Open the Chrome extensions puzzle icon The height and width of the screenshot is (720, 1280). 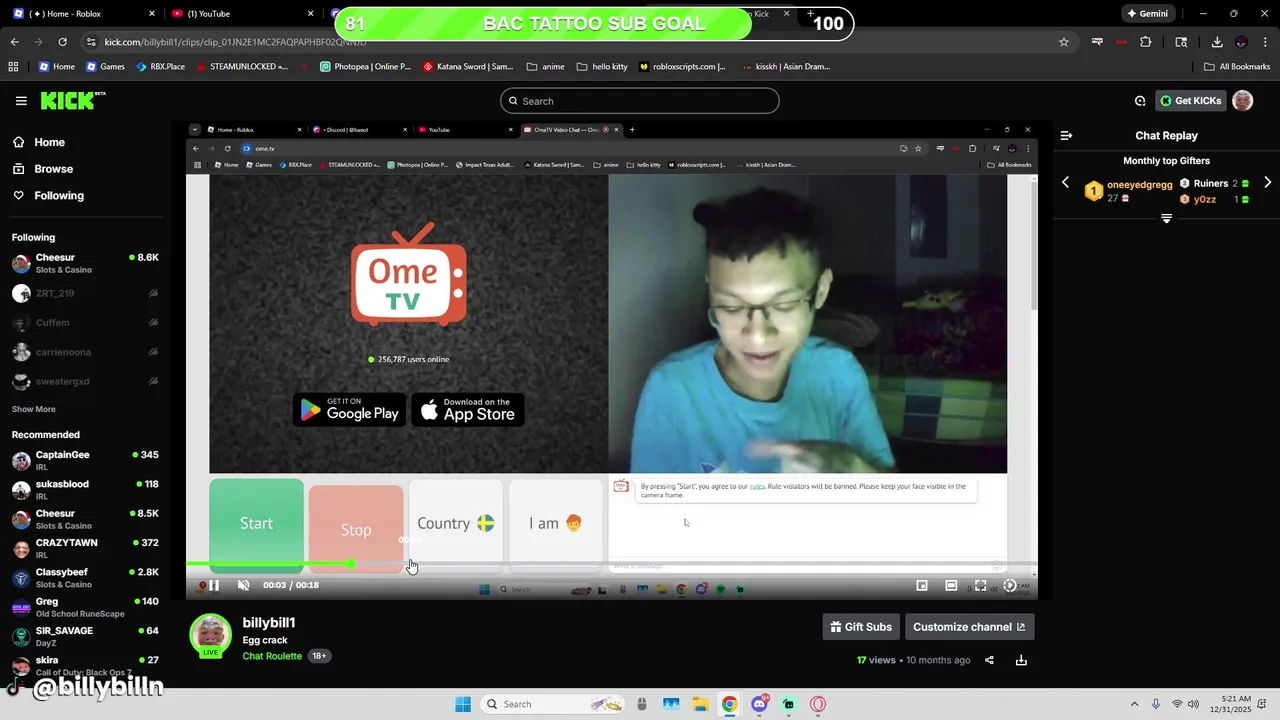point(1146,42)
